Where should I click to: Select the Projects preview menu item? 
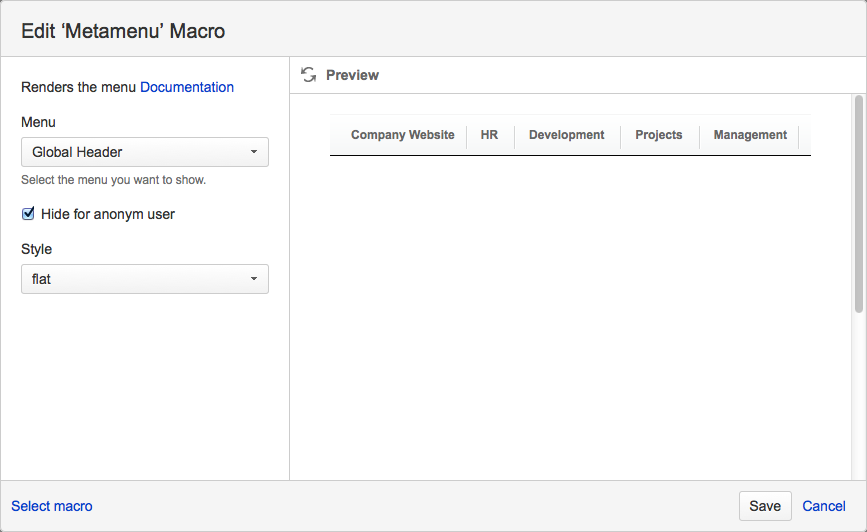pyautogui.click(x=659, y=135)
